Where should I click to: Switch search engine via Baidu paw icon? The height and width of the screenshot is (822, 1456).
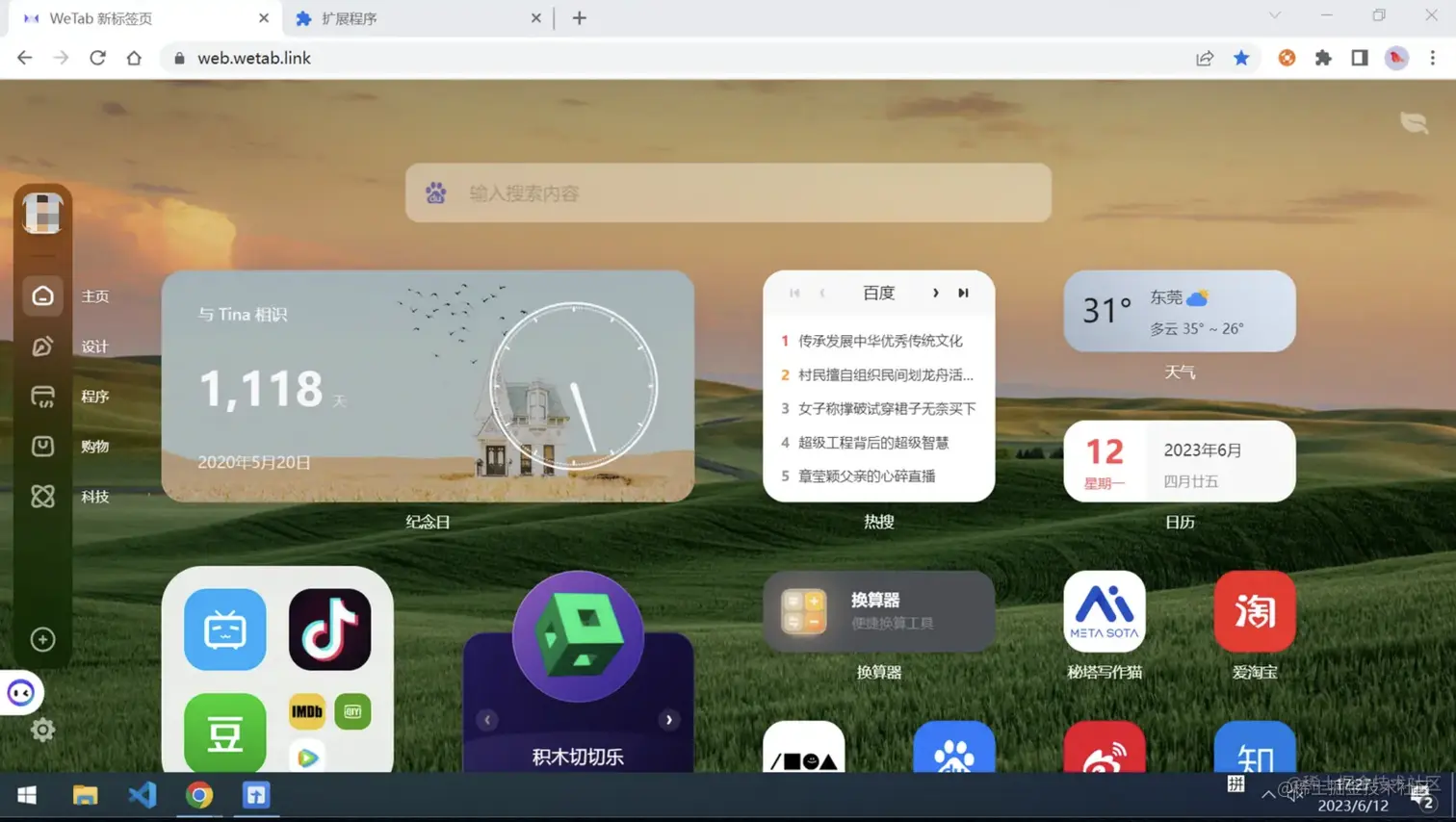(436, 193)
